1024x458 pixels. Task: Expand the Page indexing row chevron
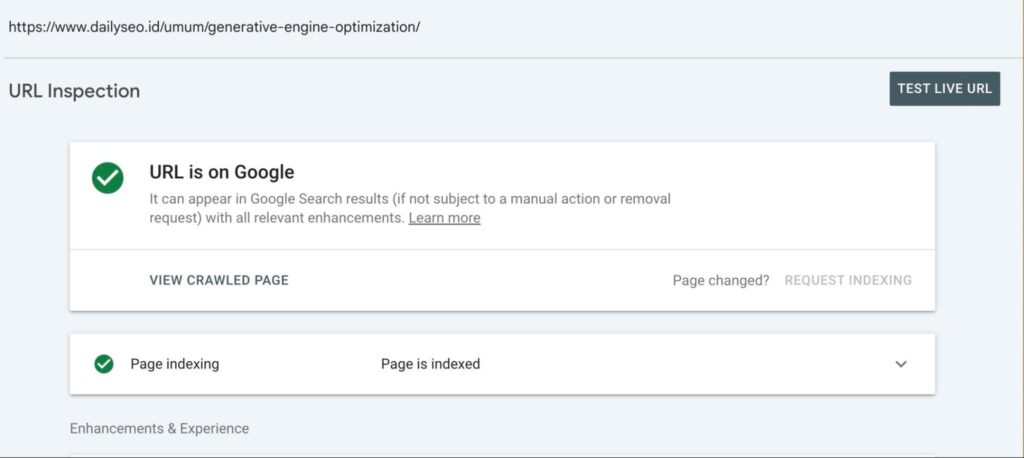pos(901,364)
